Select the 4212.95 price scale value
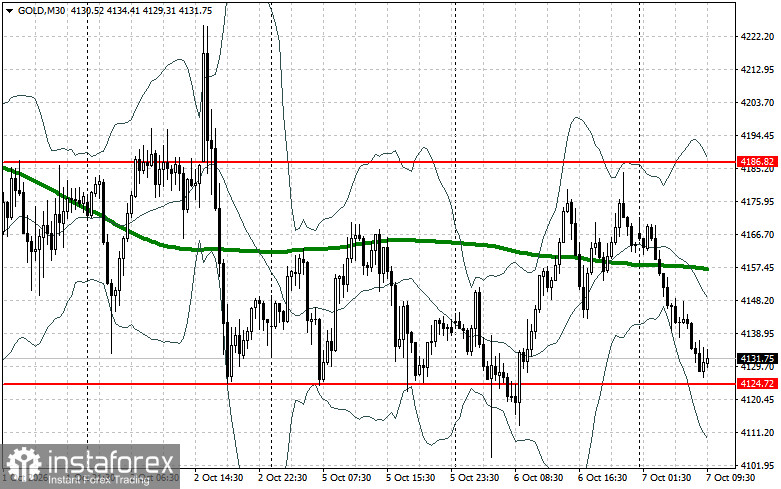The width and height of the screenshot is (781, 489). click(x=758, y=69)
